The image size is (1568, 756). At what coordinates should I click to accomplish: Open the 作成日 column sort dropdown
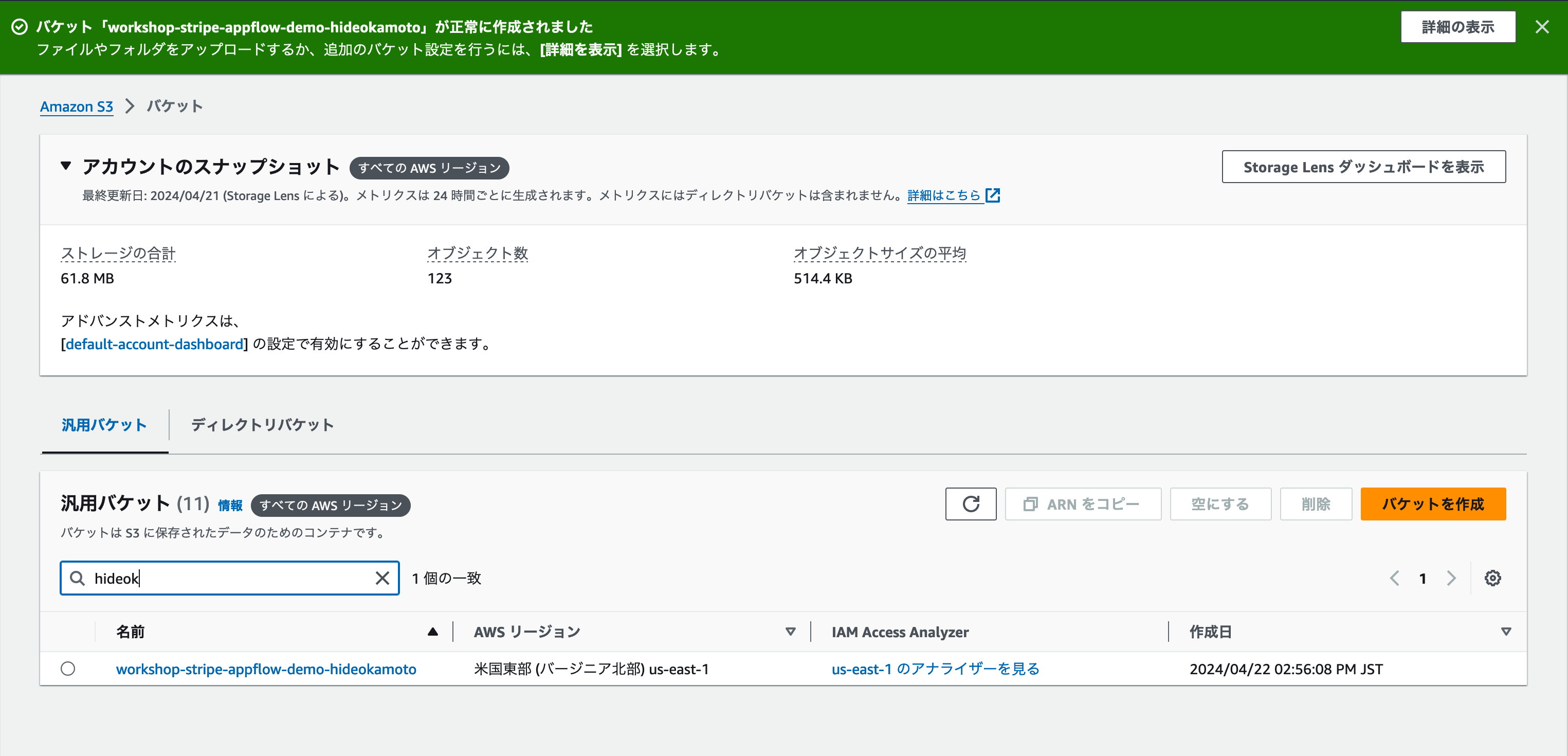[1505, 631]
